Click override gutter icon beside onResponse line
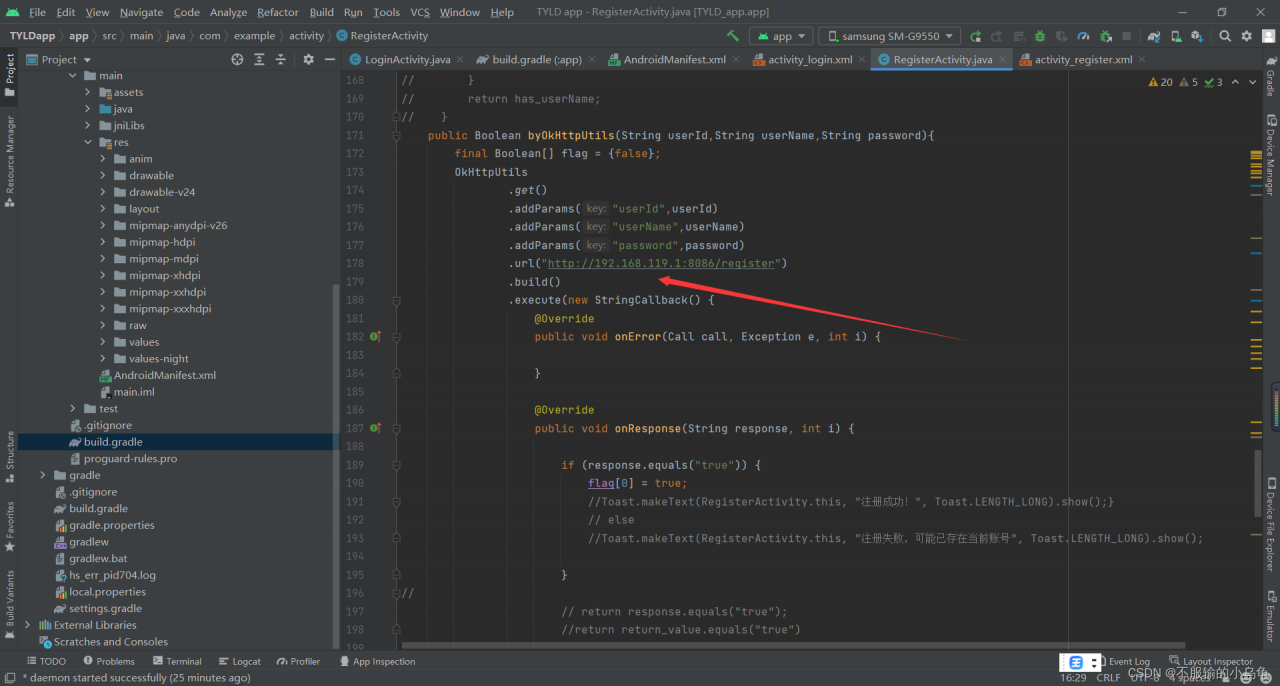 coord(376,428)
